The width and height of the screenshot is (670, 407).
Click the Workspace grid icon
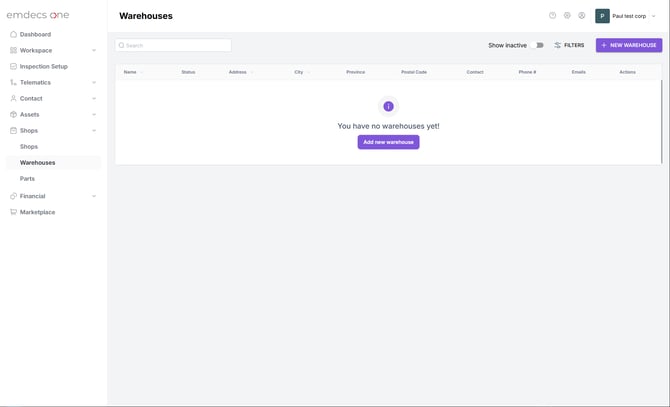tap(13, 50)
